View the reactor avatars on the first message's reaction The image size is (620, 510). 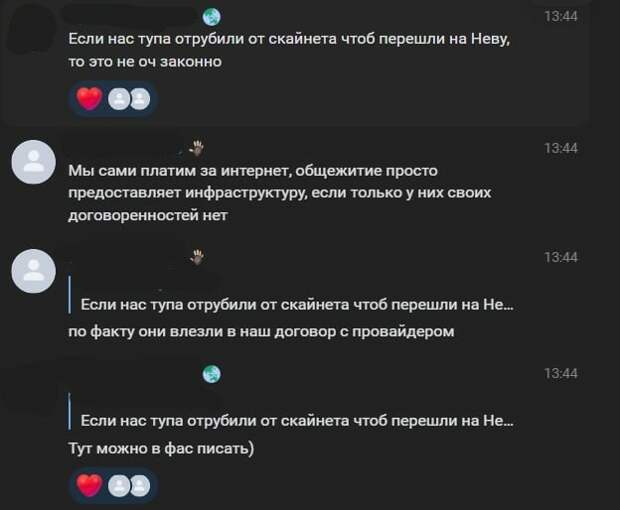129,99
